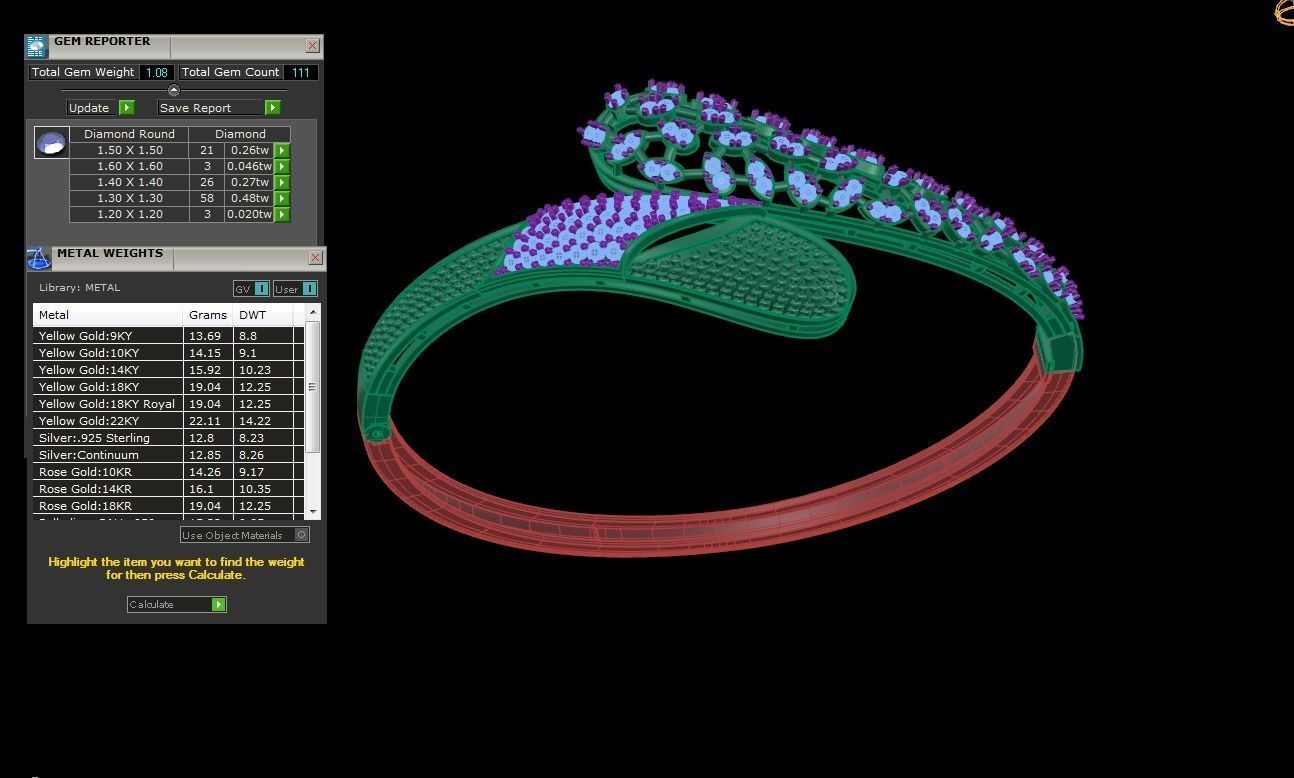Collapse the Gem Reporter summary with arrow handle
Viewport: 1294px width, 778px height.
click(x=173, y=90)
